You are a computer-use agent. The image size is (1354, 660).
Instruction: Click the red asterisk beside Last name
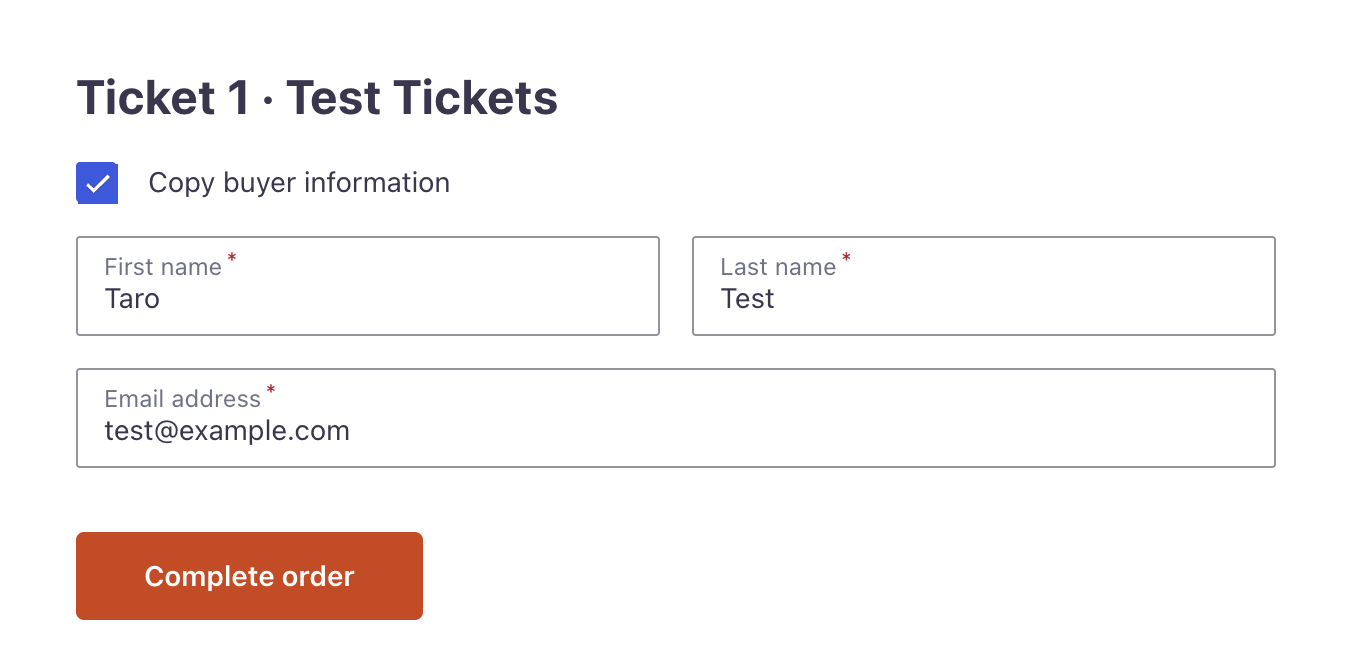pos(846,259)
